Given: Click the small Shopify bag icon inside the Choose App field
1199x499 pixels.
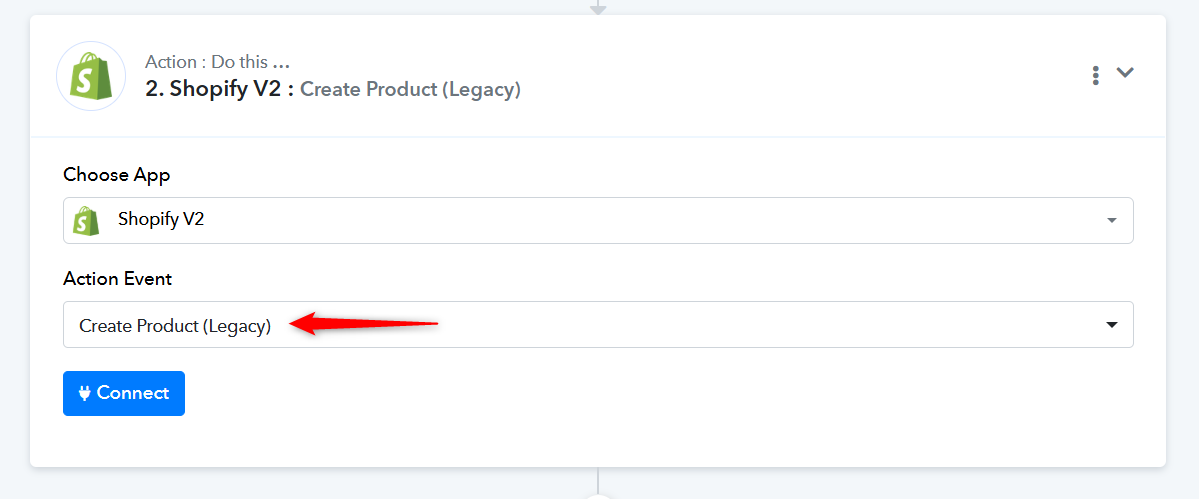Looking at the screenshot, I should 86,221.
